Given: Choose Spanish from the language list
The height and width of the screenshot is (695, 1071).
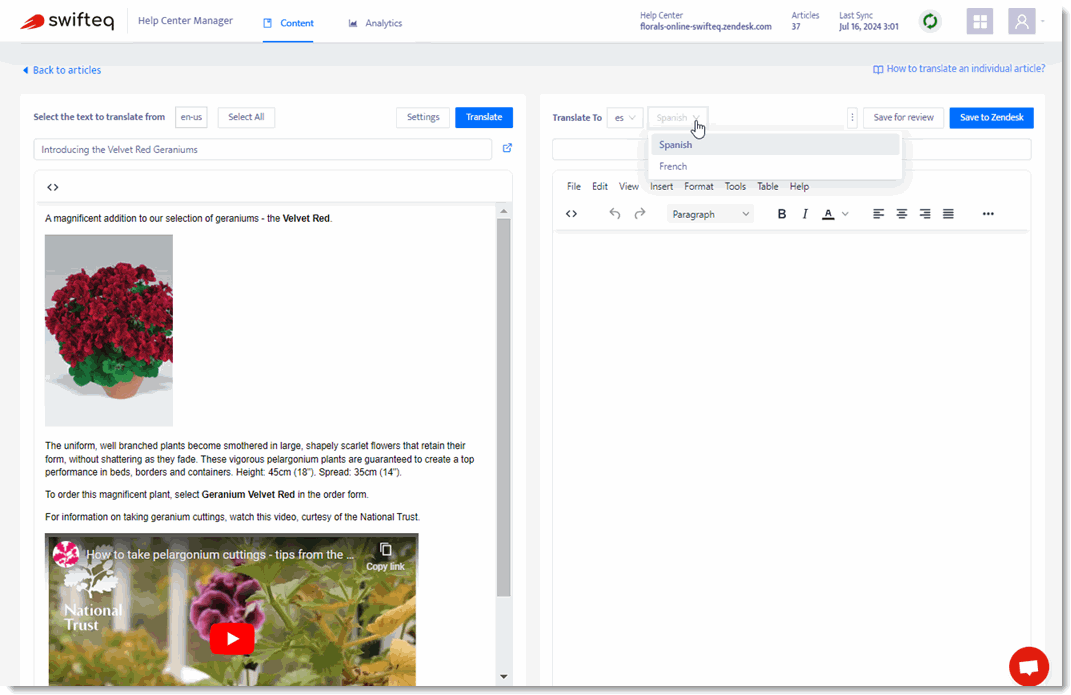Looking at the screenshot, I should (x=775, y=145).
